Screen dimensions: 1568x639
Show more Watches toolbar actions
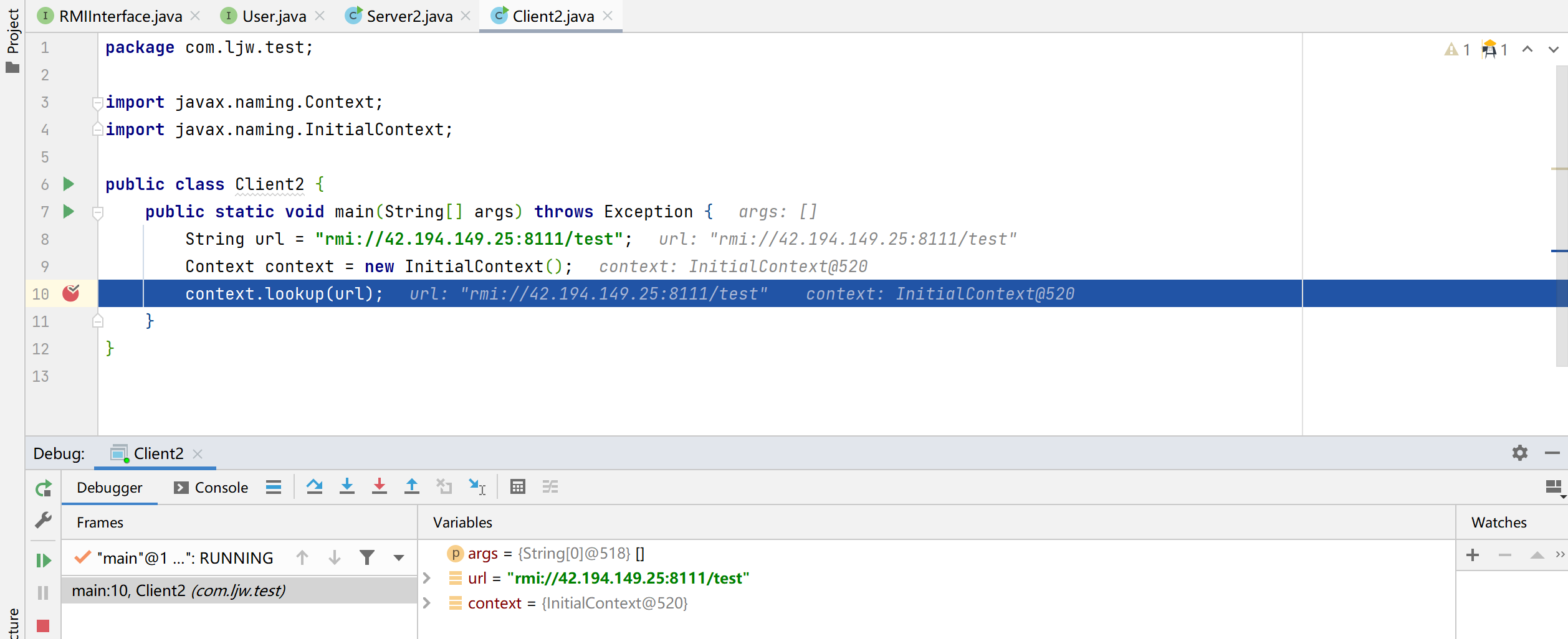pyautogui.click(x=1560, y=554)
